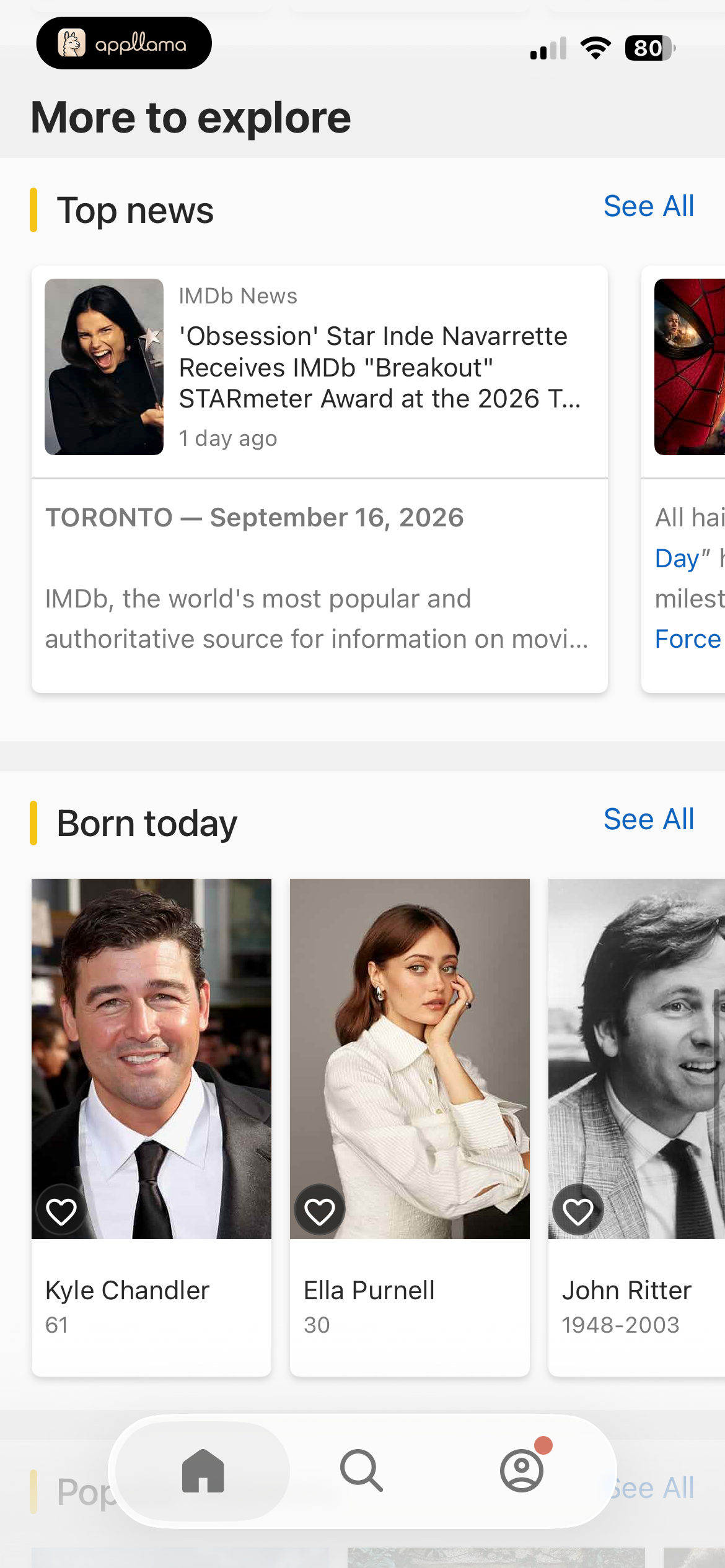Open the profile tab with notification dot
The width and height of the screenshot is (725, 1568).
pyautogui.click(x=522, y=1470)
